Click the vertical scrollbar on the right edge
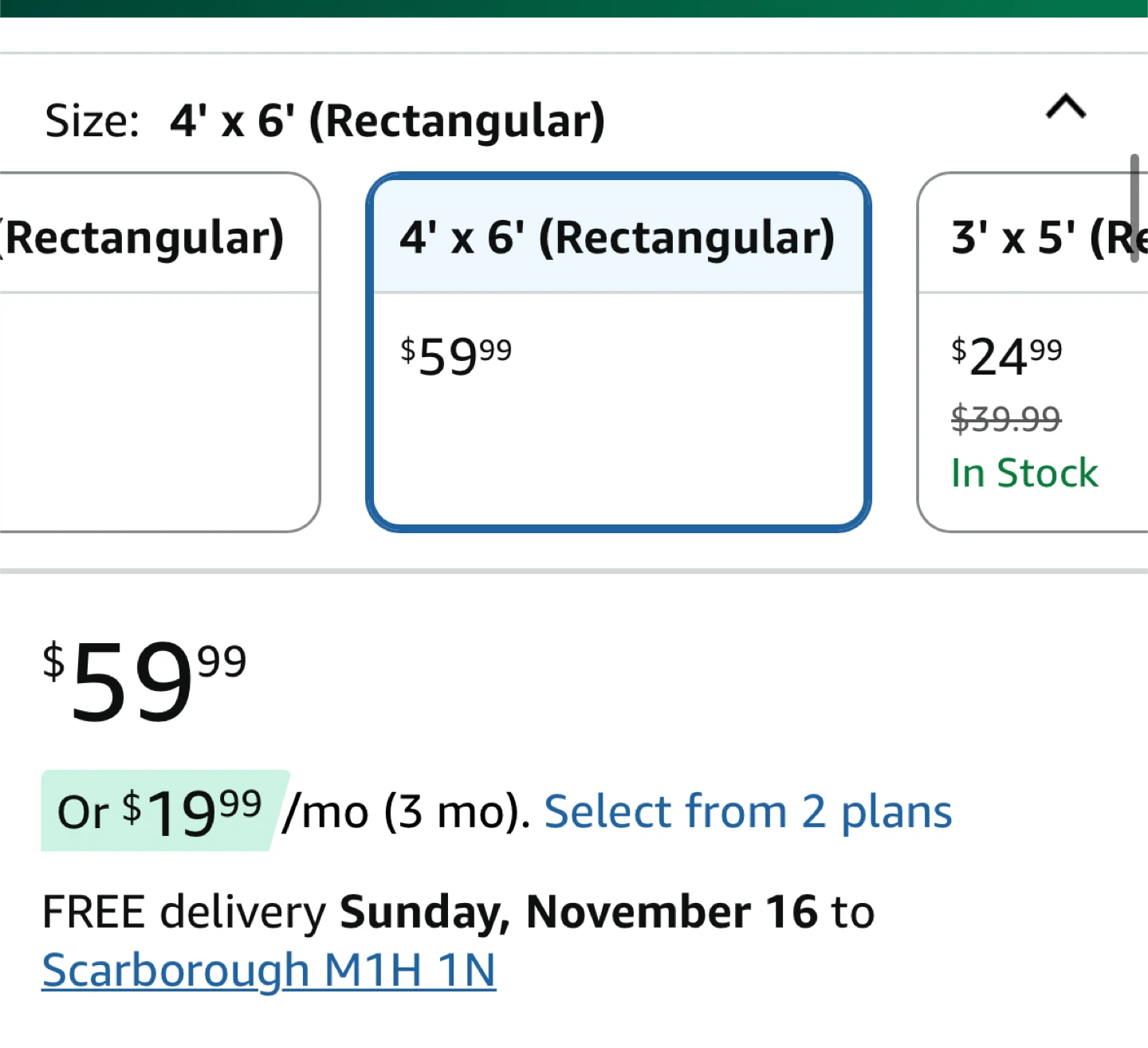This screenshot has height=1048, width=1148. (1134, 209)
